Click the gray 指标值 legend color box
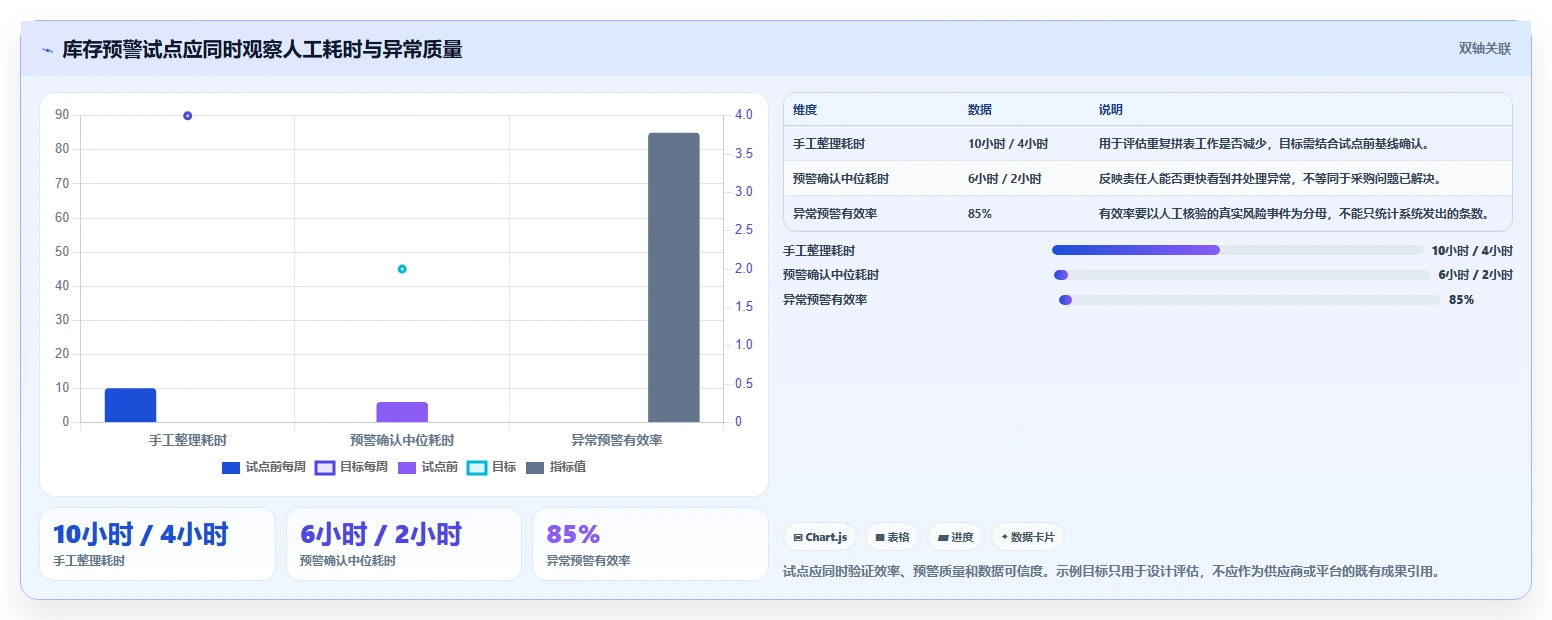The width and height of the screenshot is (1552, 620). click(535, 467)
